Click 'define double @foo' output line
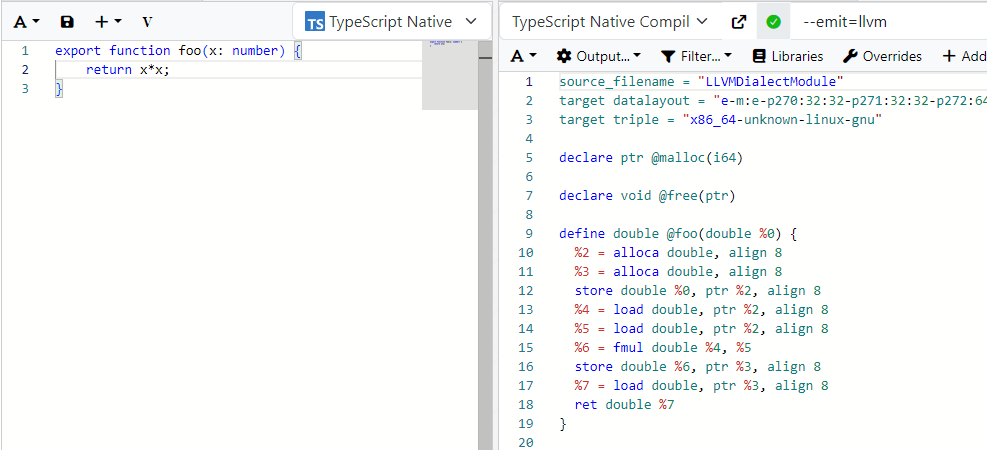 [679, 233]
